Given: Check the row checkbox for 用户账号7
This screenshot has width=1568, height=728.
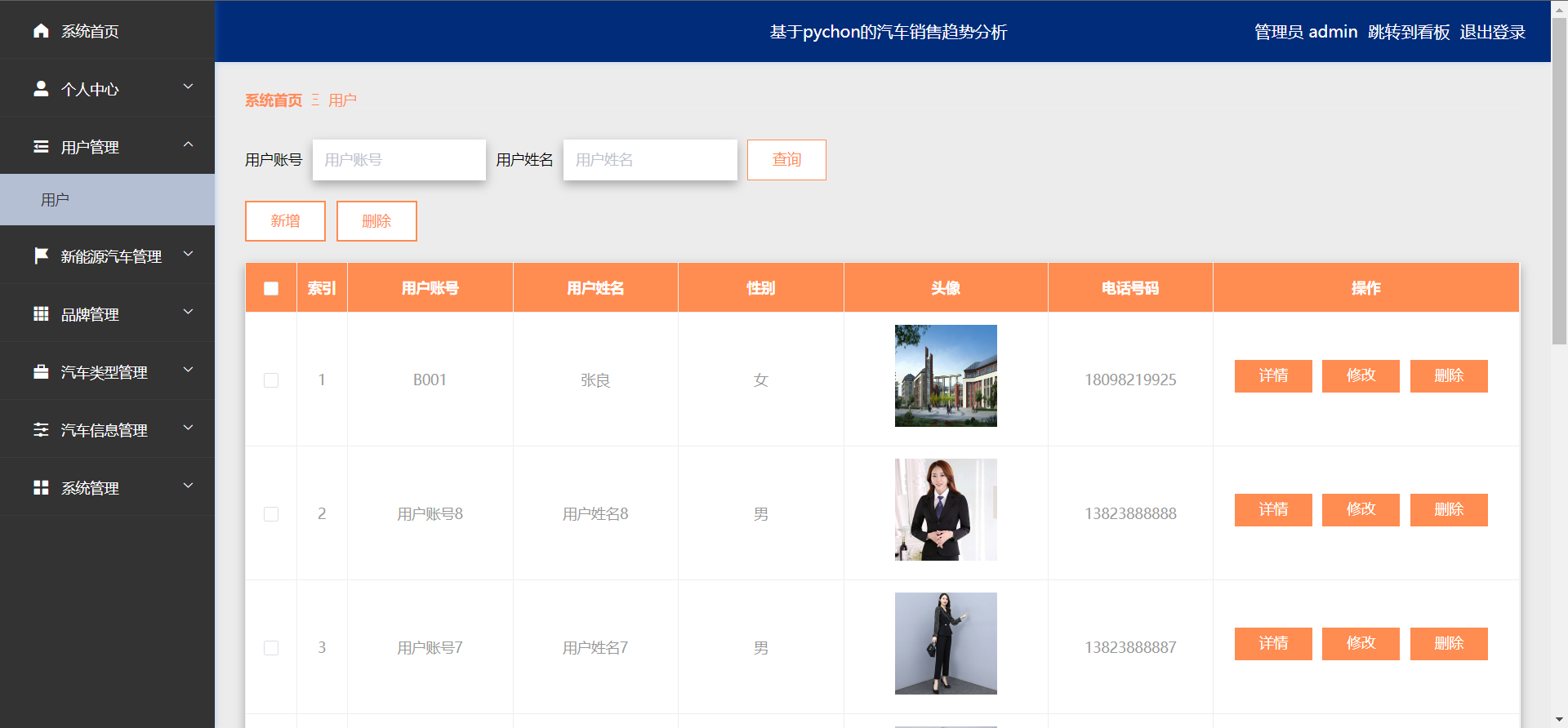Looking at the screenshot, I should (x=271, y=648).
